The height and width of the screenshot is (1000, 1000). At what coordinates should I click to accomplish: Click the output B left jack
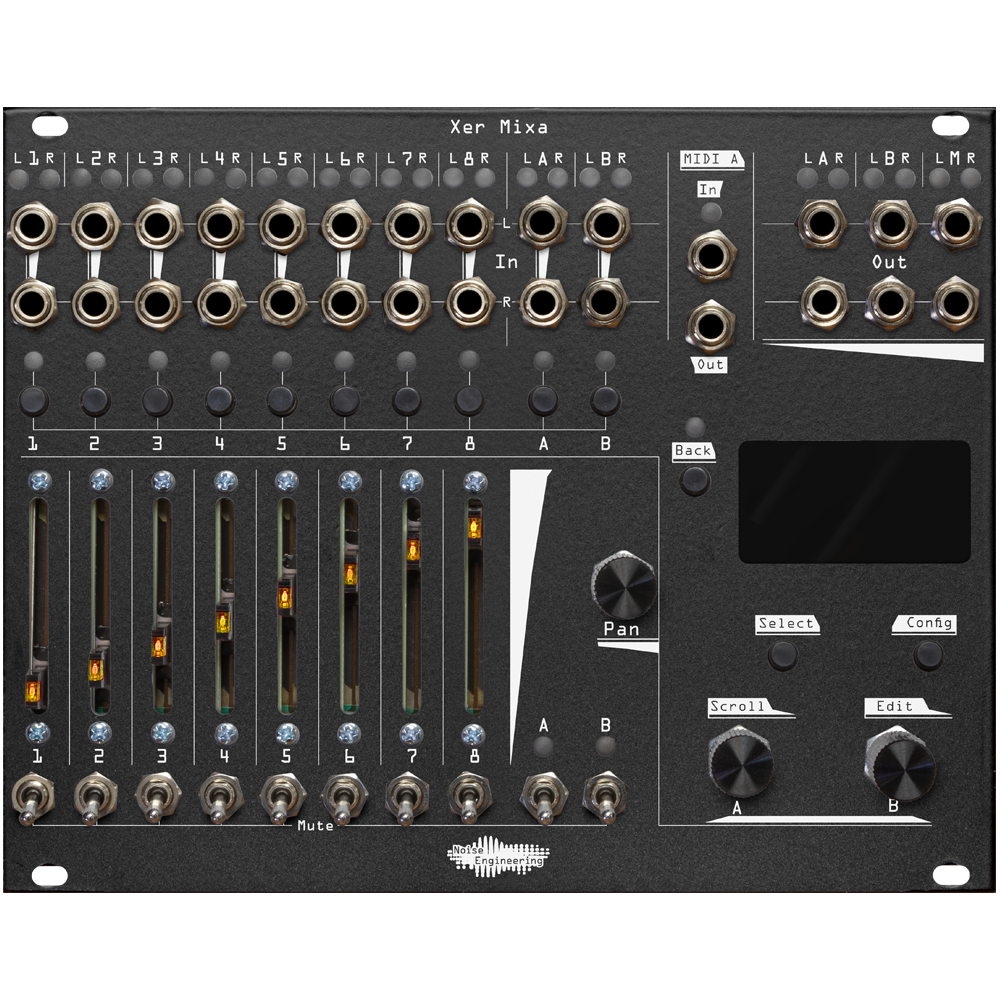point(891,224)
